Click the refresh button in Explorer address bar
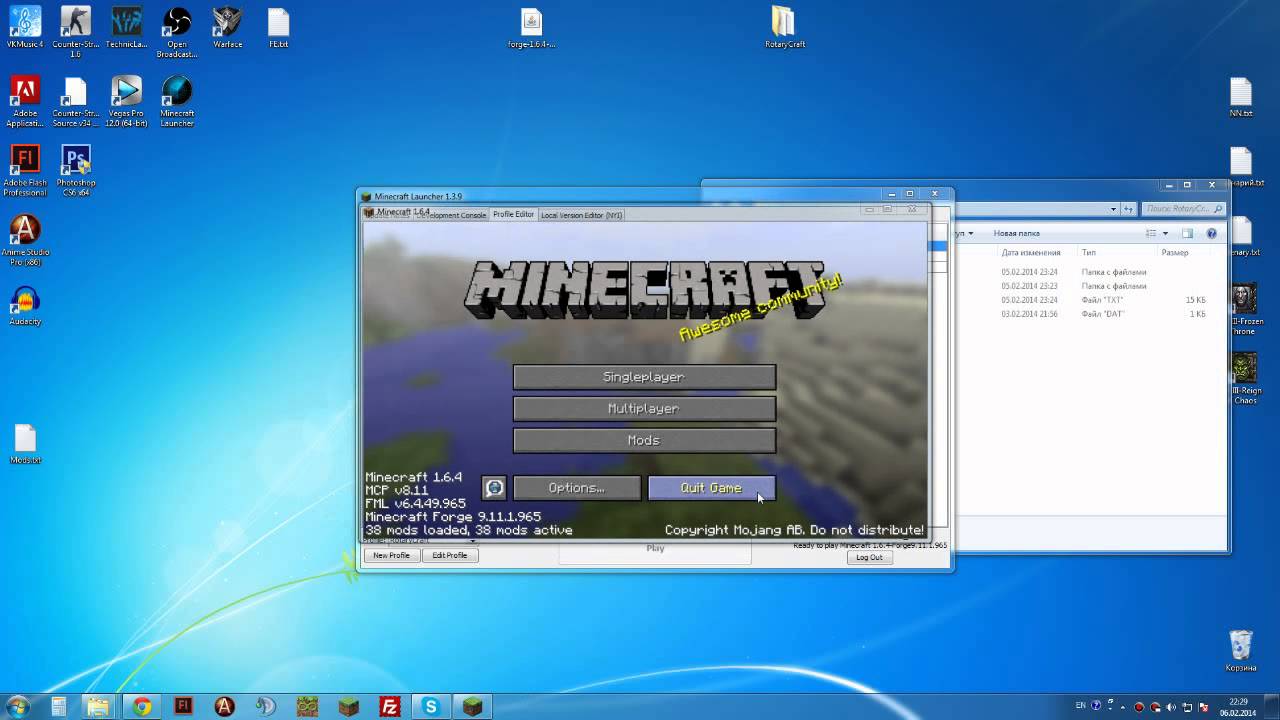The height and width of the screenshot is (720, 1280). 1130,209
